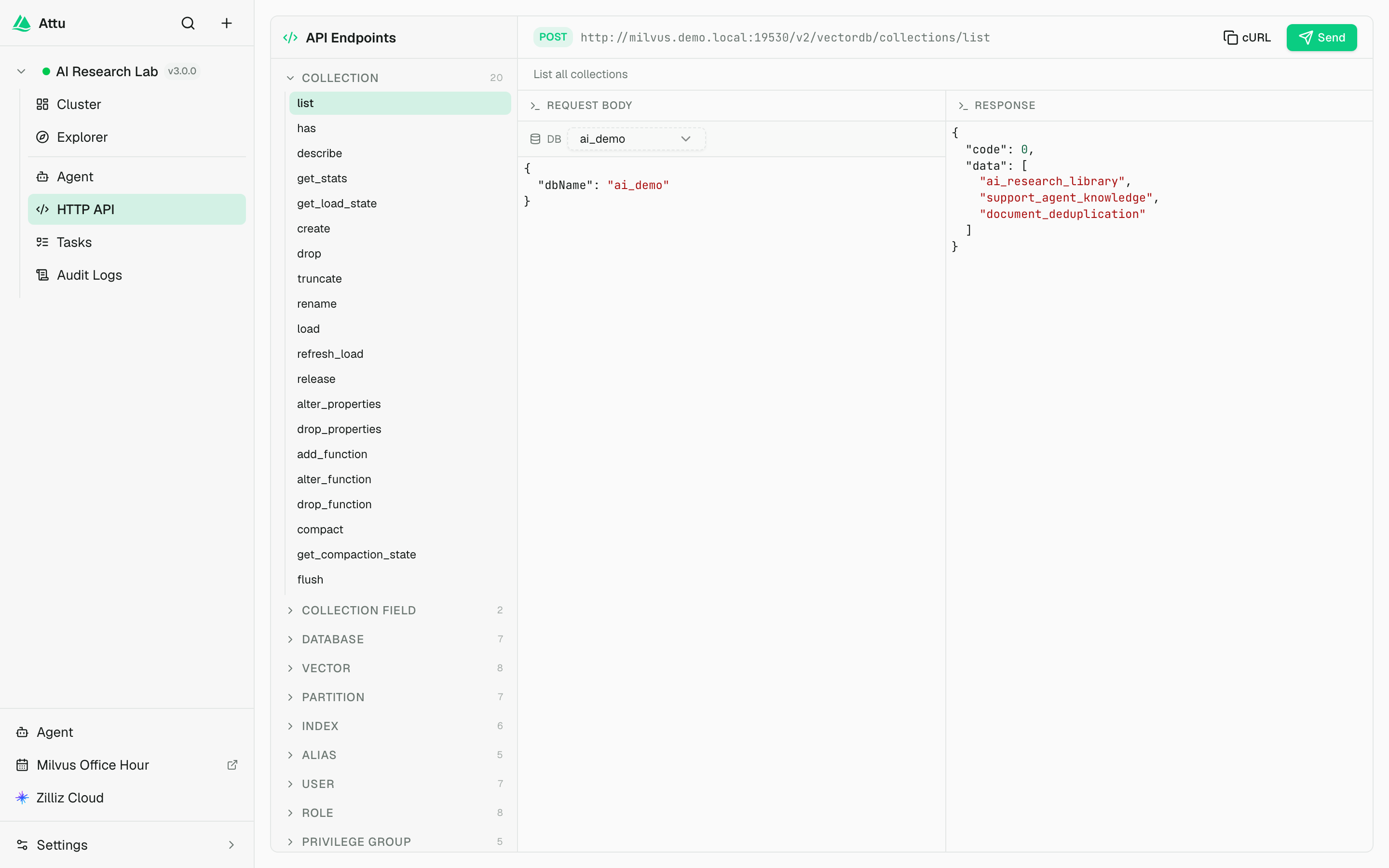Open the Tasks page
This screenshot has width=1389, height=868.
tap(136, 242)
